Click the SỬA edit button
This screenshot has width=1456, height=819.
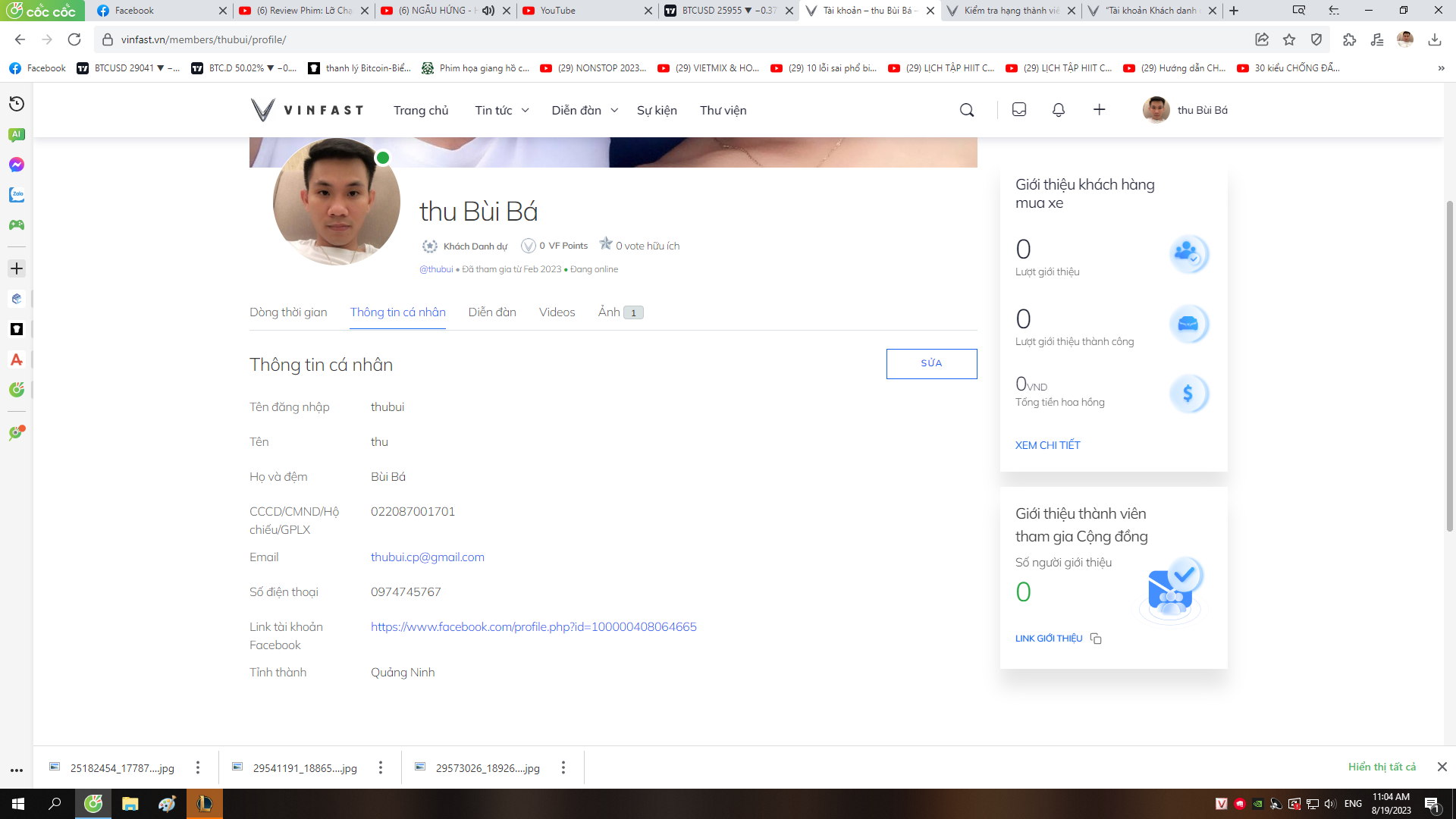(931, 364)
